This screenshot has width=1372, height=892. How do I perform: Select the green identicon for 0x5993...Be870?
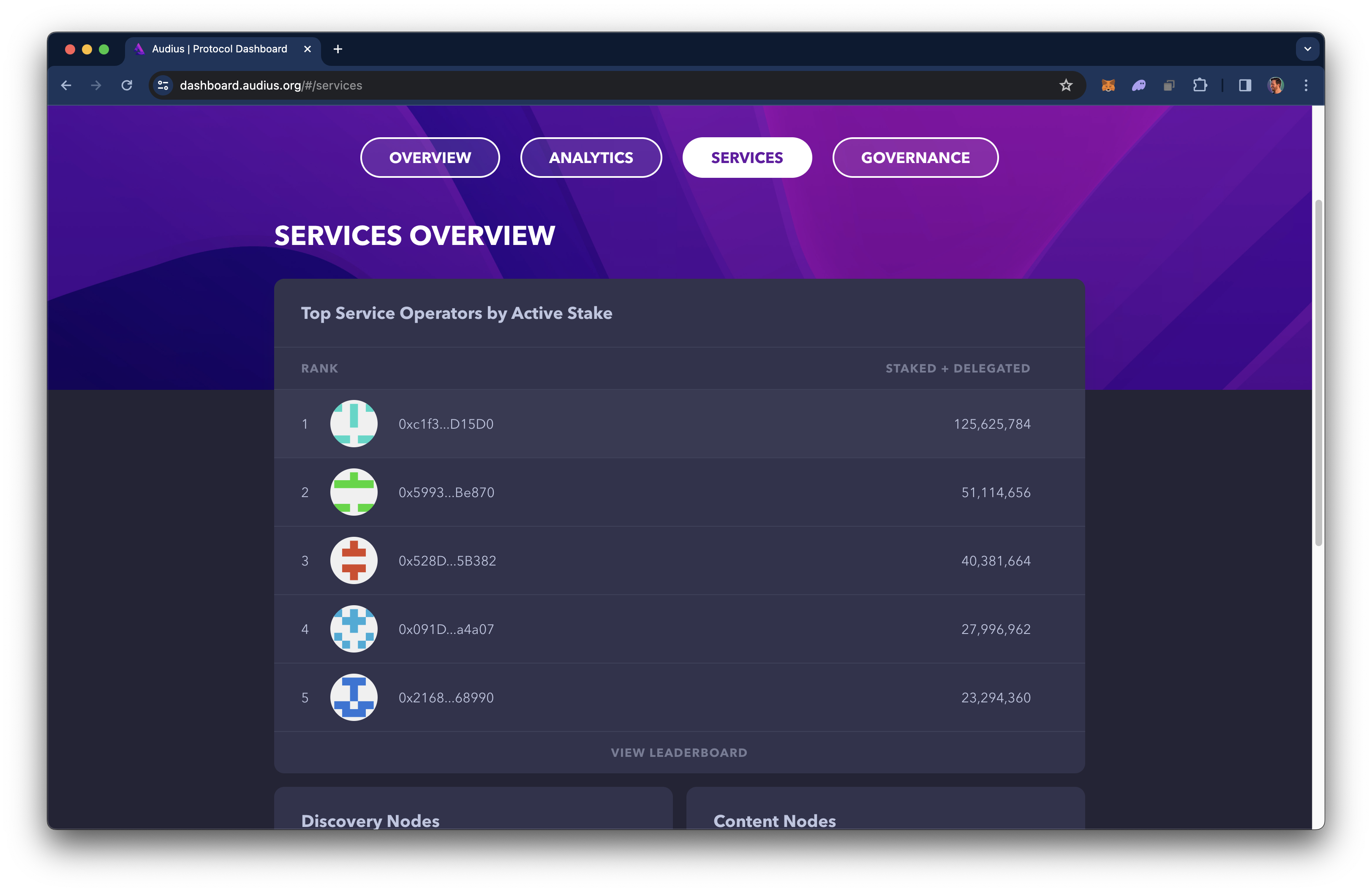tap(354, 492)
